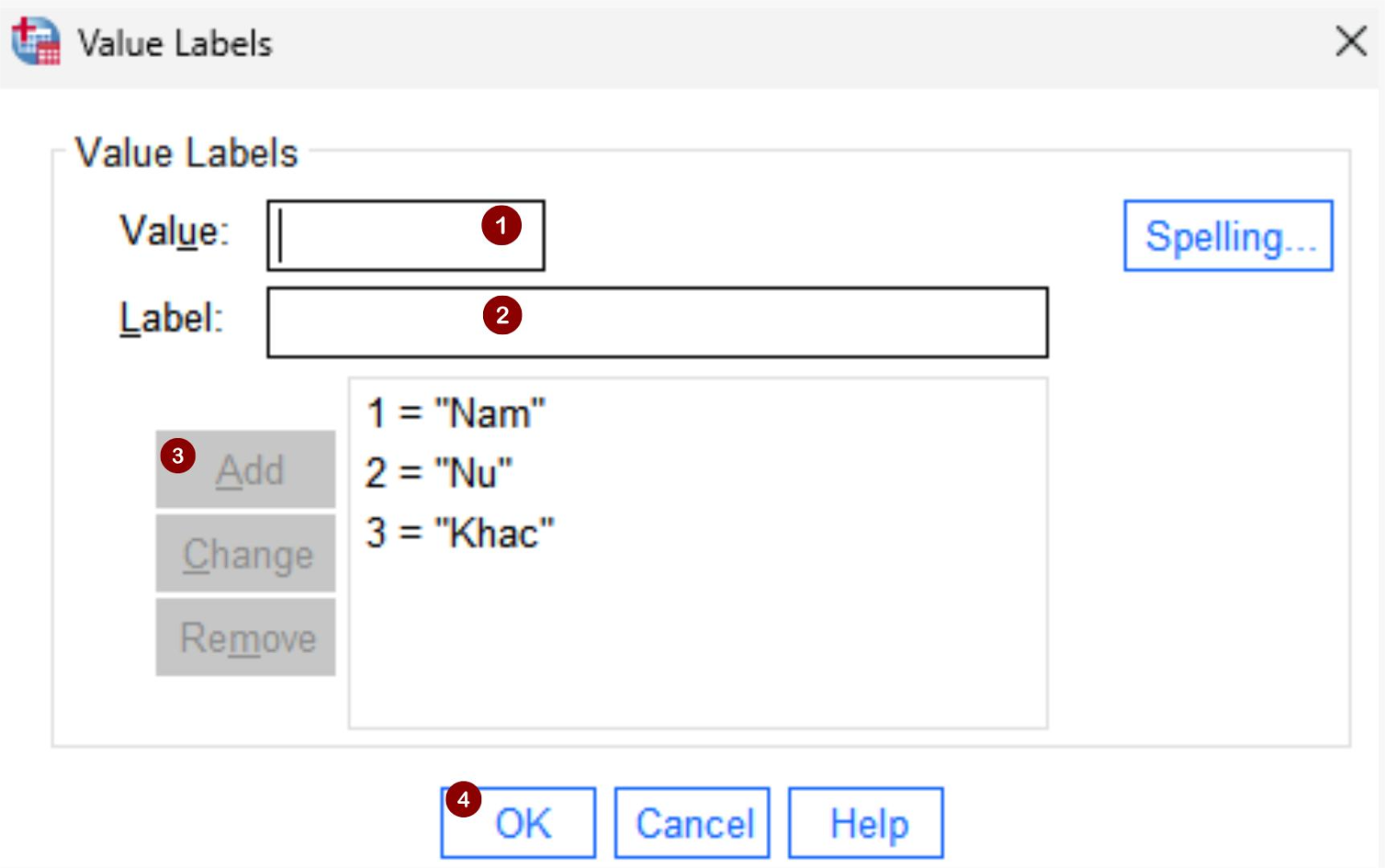Select the 1 = "Nam" list entry
This screenshot has height=868, width=1385.
pos(455,414)
